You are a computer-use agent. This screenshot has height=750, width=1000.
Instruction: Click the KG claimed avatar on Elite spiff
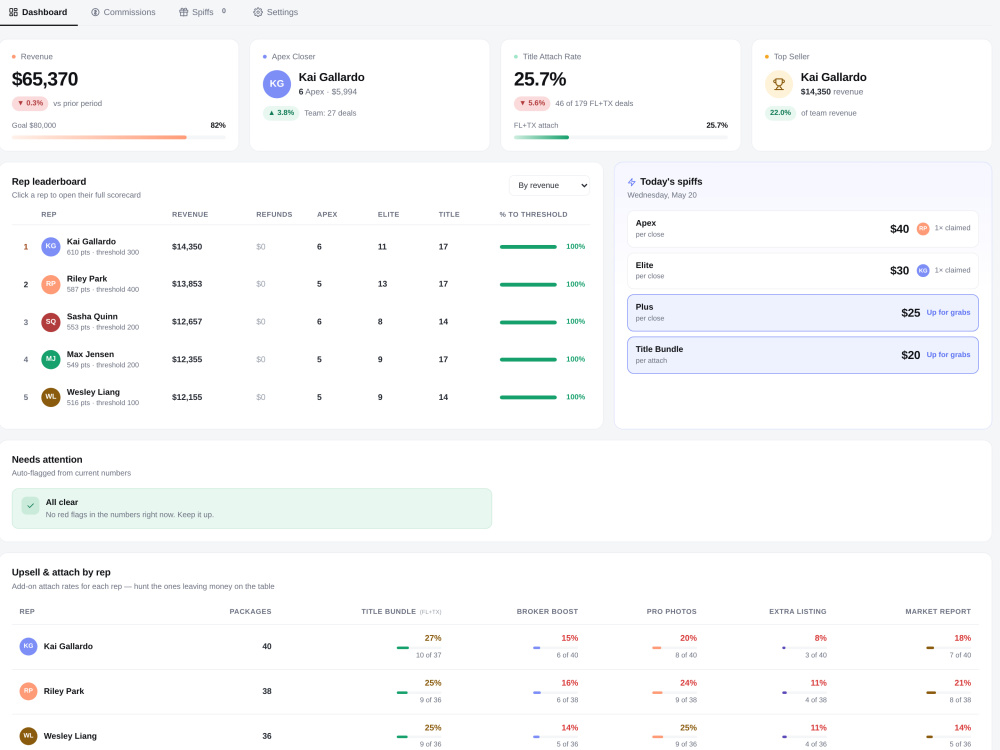923,270
